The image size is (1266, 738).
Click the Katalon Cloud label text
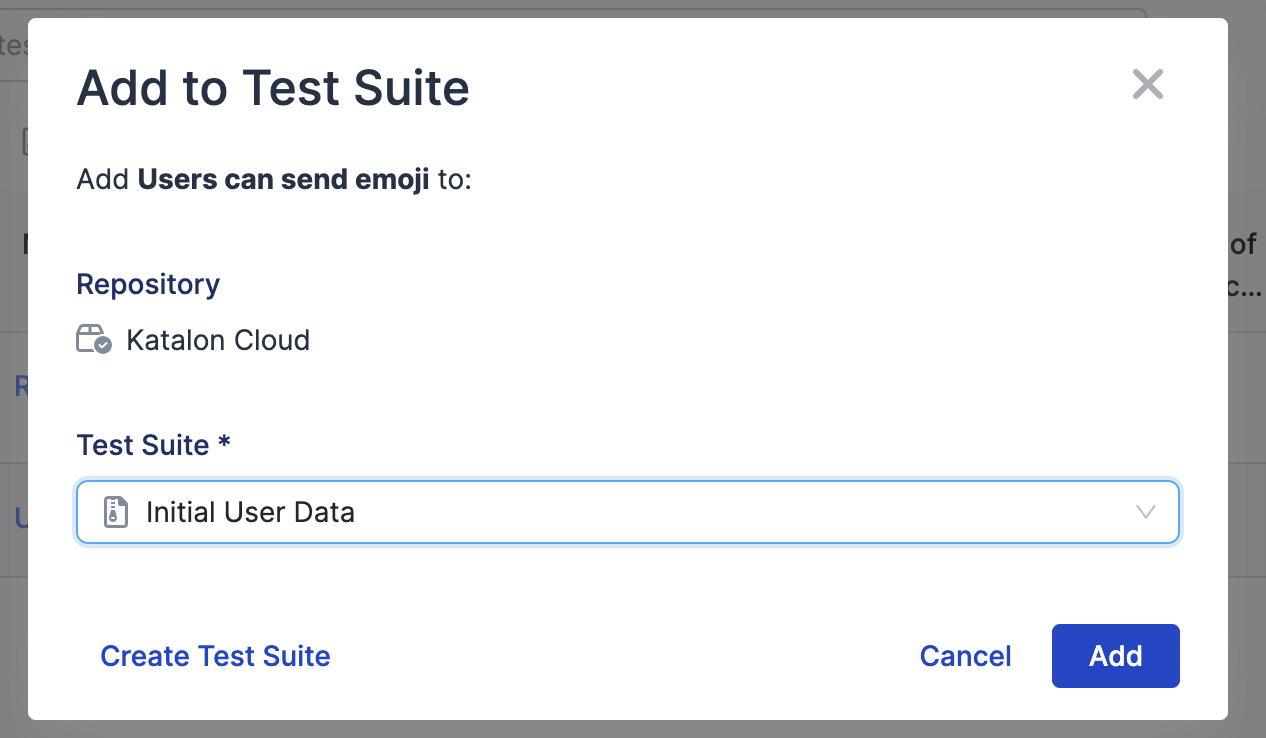(x=218, y=340)
